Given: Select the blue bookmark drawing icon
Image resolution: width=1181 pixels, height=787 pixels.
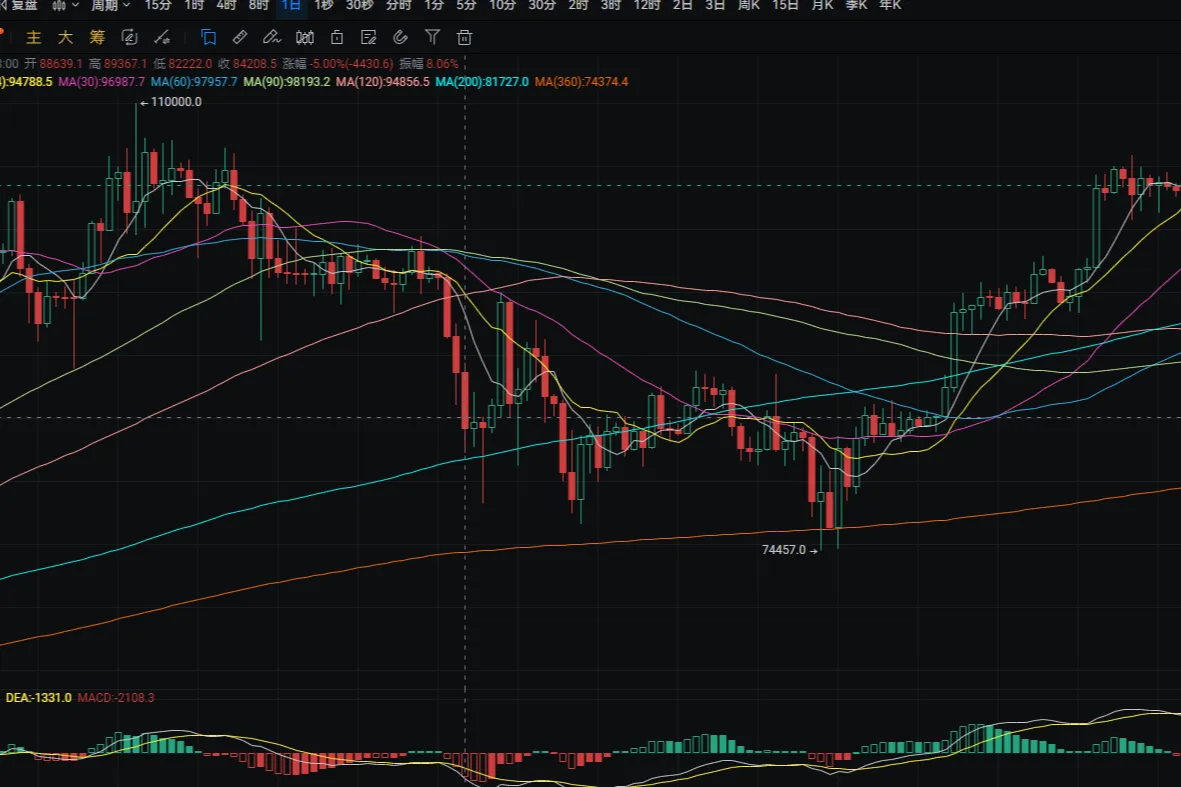Looking at the screenshot, I should [209, 37].
